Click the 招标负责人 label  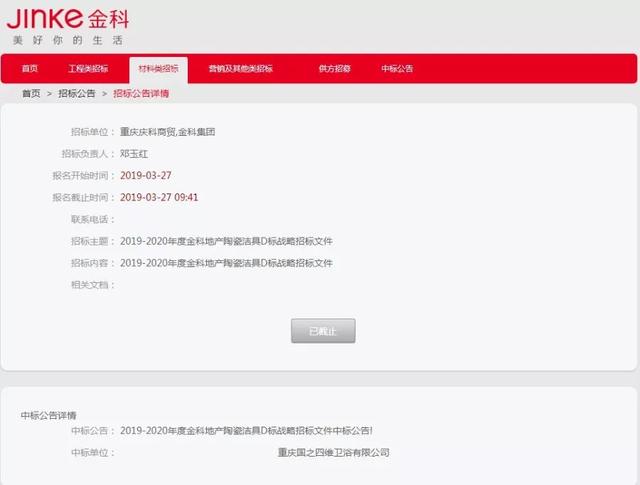click(88, 154)
